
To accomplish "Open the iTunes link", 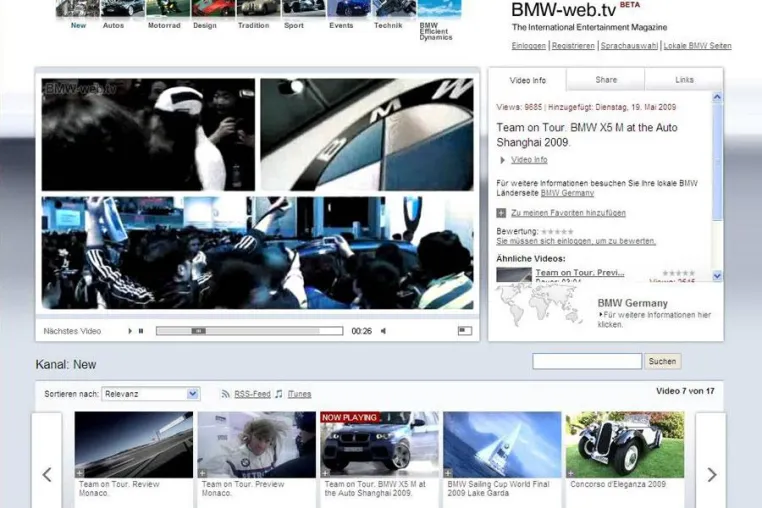I will (x=299, y=394).
